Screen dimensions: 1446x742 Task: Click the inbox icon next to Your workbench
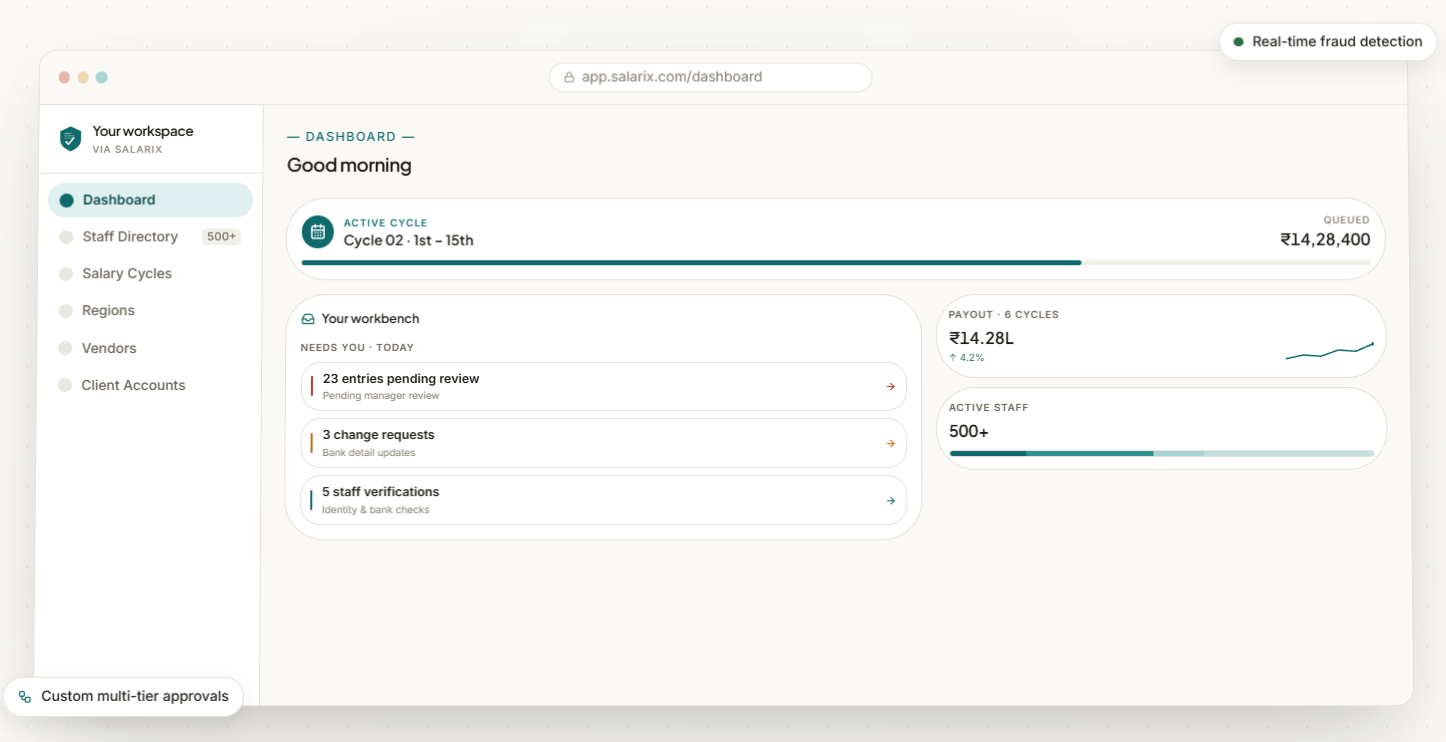click(308, 319)
